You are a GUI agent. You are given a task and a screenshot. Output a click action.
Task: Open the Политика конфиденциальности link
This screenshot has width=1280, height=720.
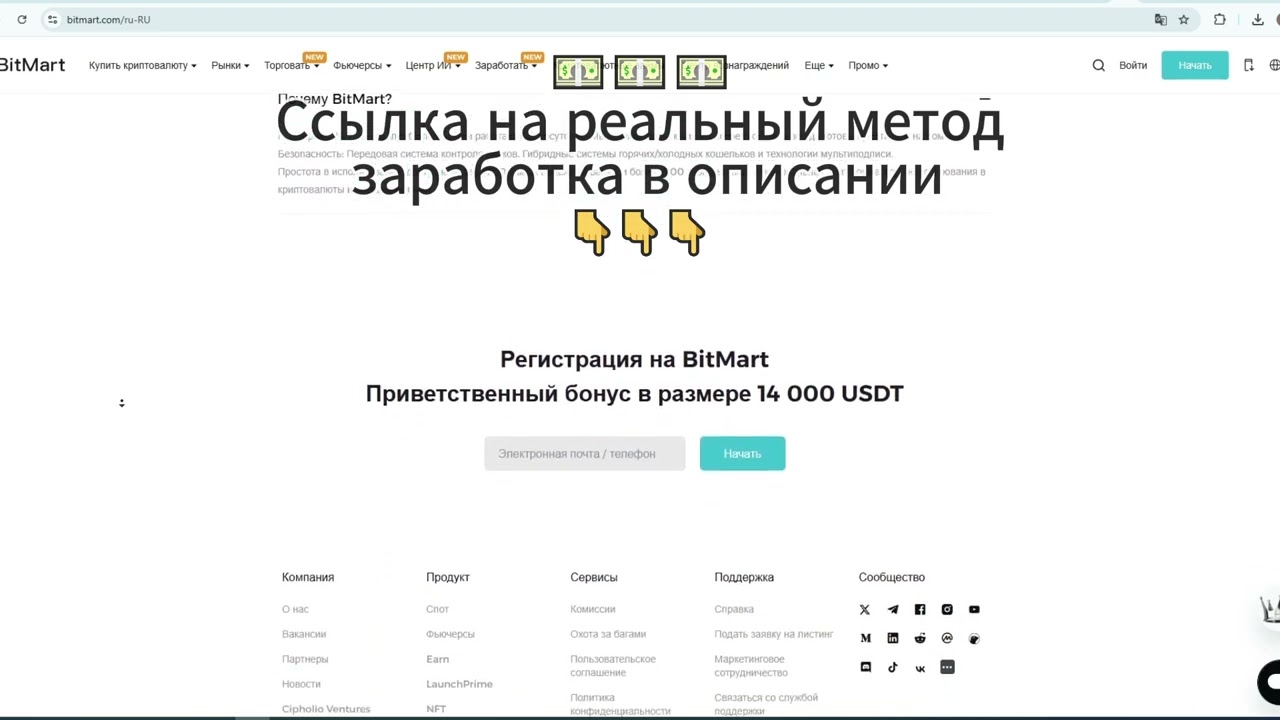[x=620, y=704]
